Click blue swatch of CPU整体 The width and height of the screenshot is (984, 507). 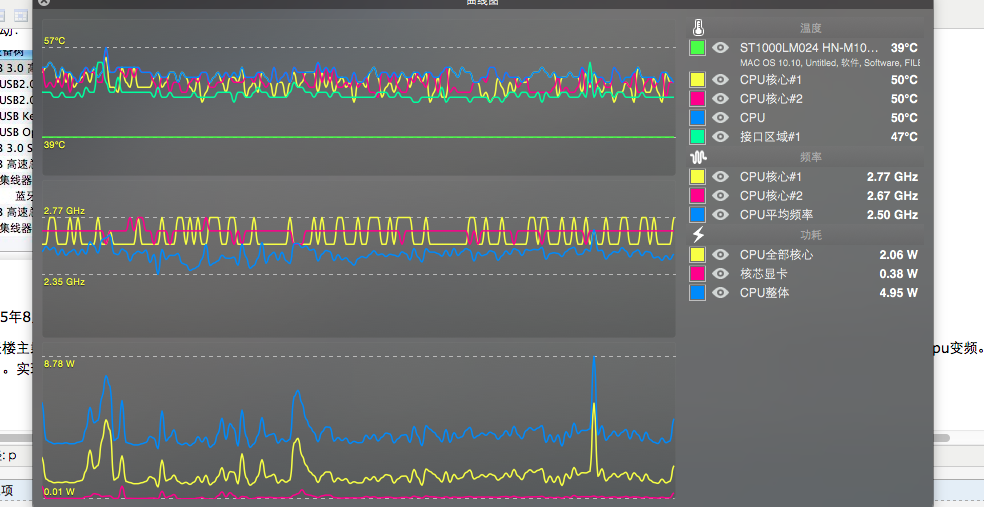697,292
